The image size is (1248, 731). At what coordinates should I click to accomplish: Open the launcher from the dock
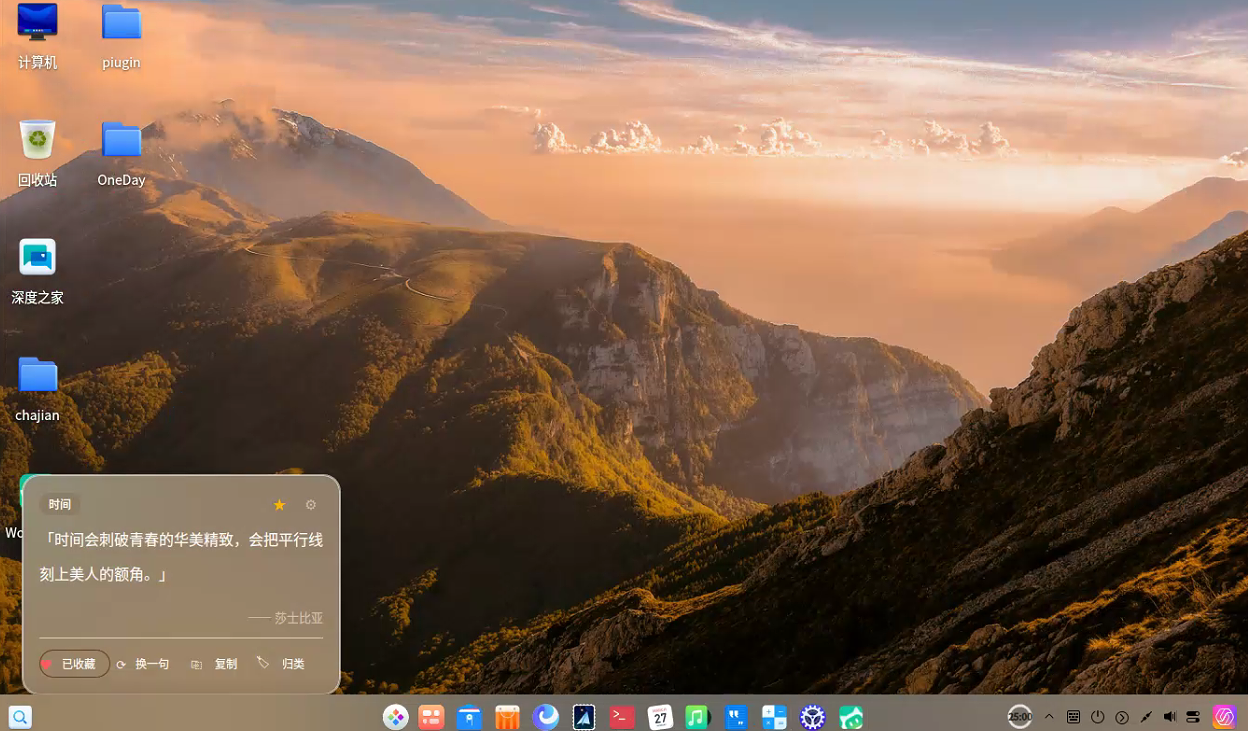(x=396, y=717)
